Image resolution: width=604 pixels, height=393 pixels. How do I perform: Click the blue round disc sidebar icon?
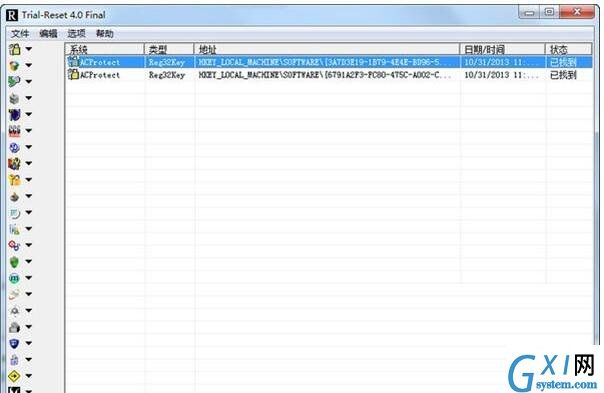[x=15, y=147]
